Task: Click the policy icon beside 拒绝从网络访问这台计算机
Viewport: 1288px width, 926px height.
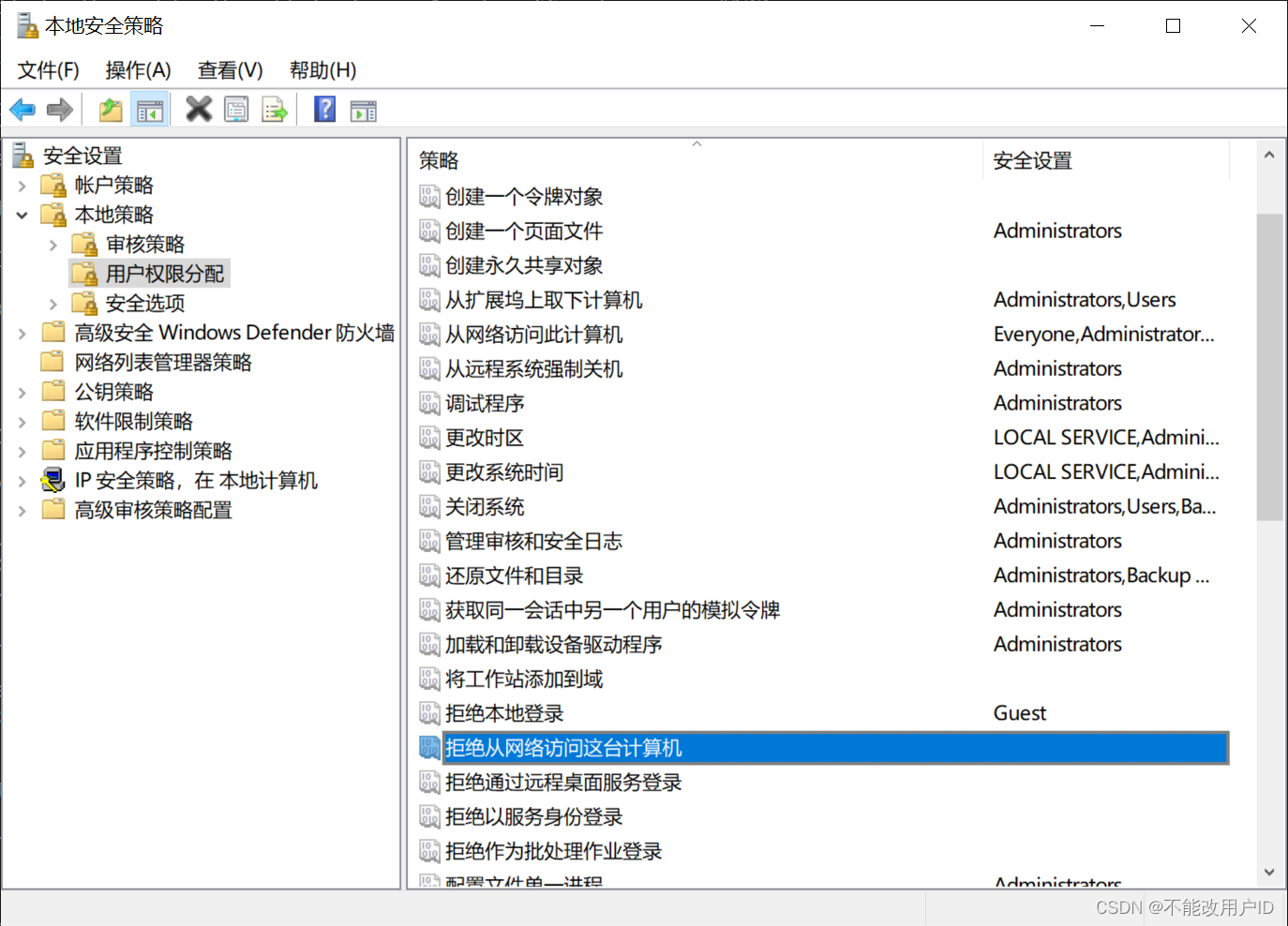Action: [429, 748]
